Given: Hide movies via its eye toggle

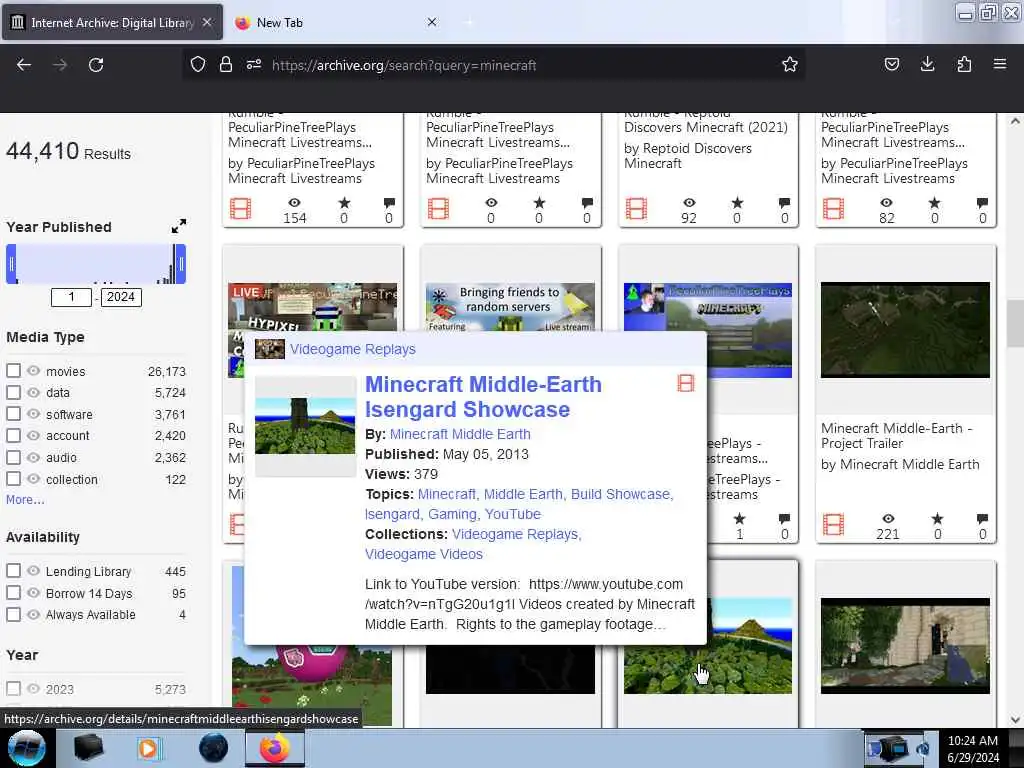Looking at the screenshot, I should point(33,371).
